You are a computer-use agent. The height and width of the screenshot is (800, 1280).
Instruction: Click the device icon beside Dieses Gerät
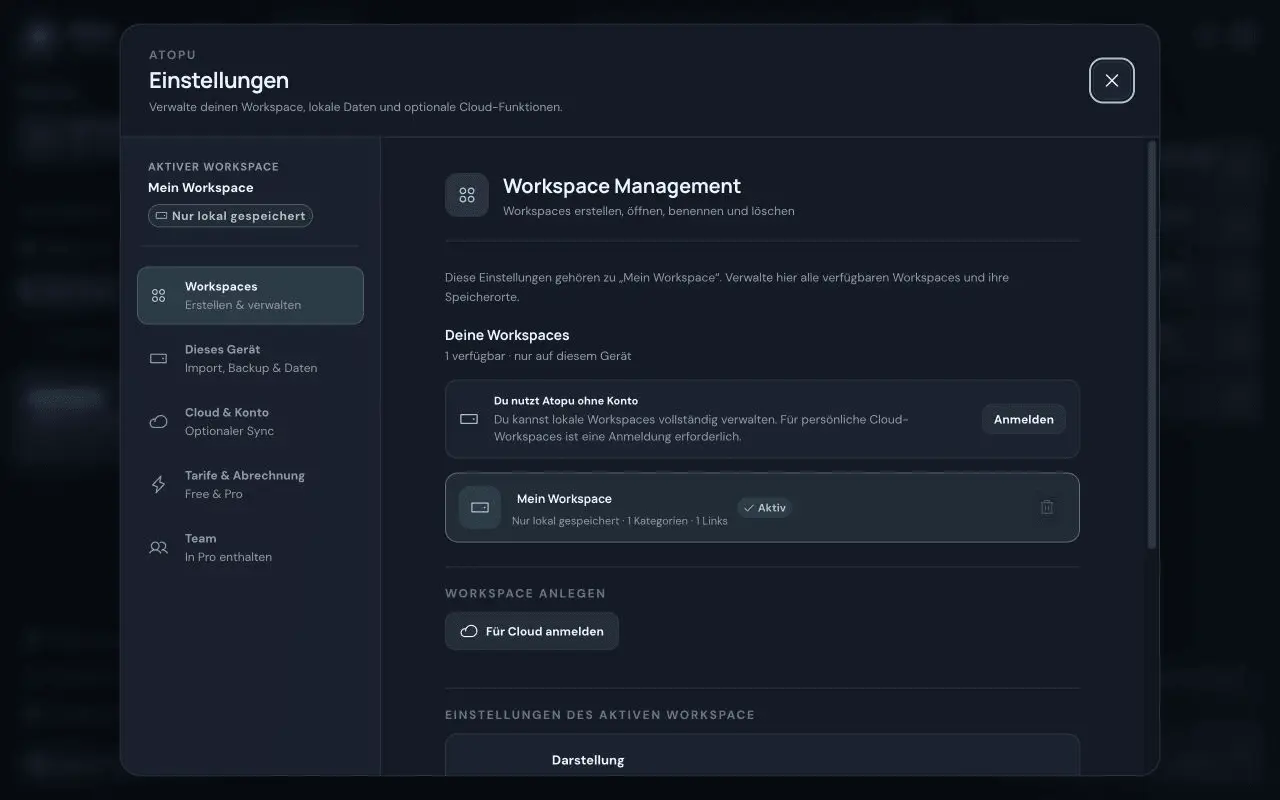(158, 358)
